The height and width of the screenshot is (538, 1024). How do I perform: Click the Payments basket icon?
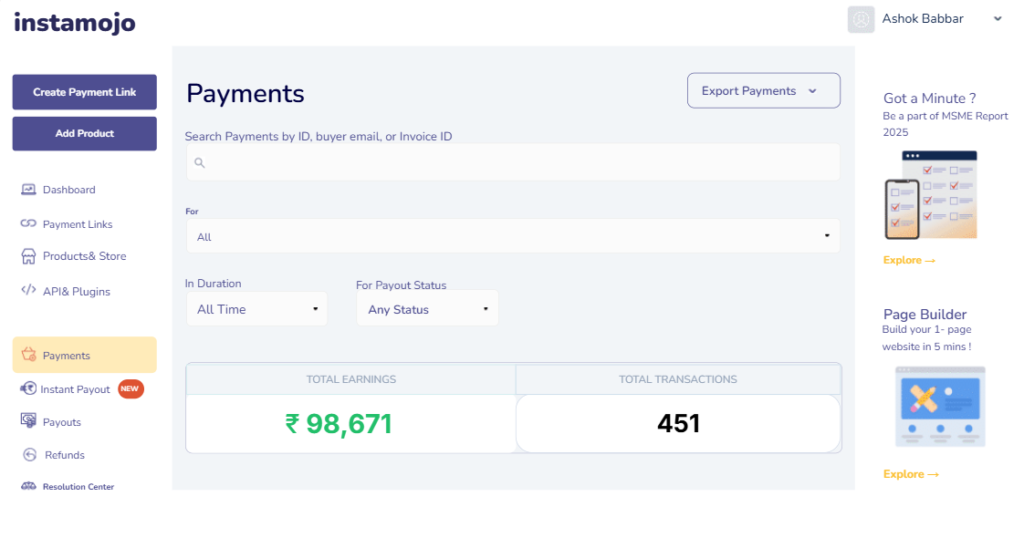pos(28,355)
